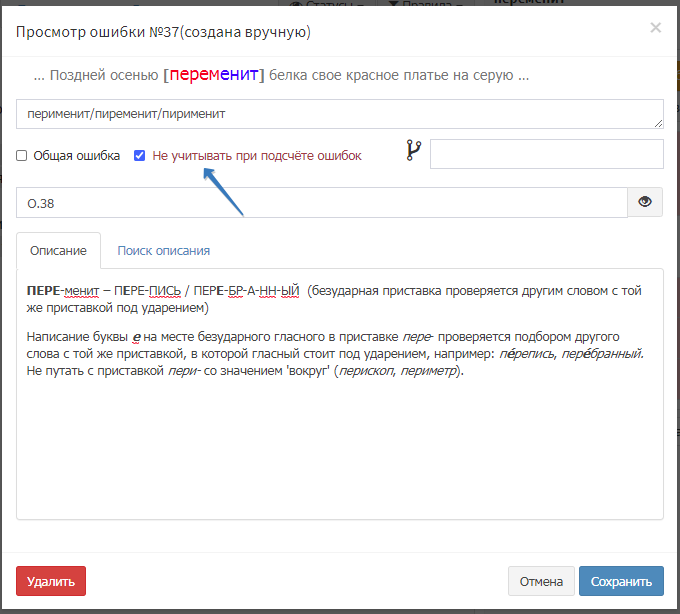Switch to the "Описание" tab
680x614 pixels.
(58, 251)
